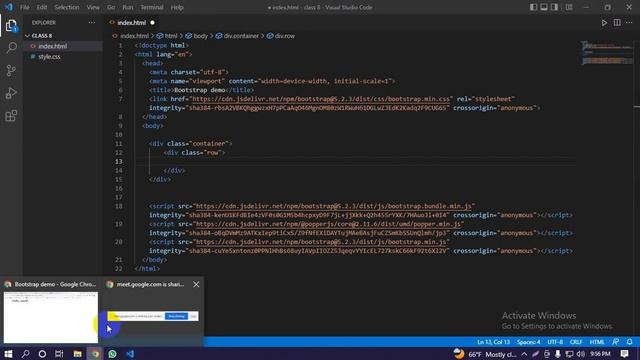
Task: Open the Terminal menu
Action: (x=152, y=7)
